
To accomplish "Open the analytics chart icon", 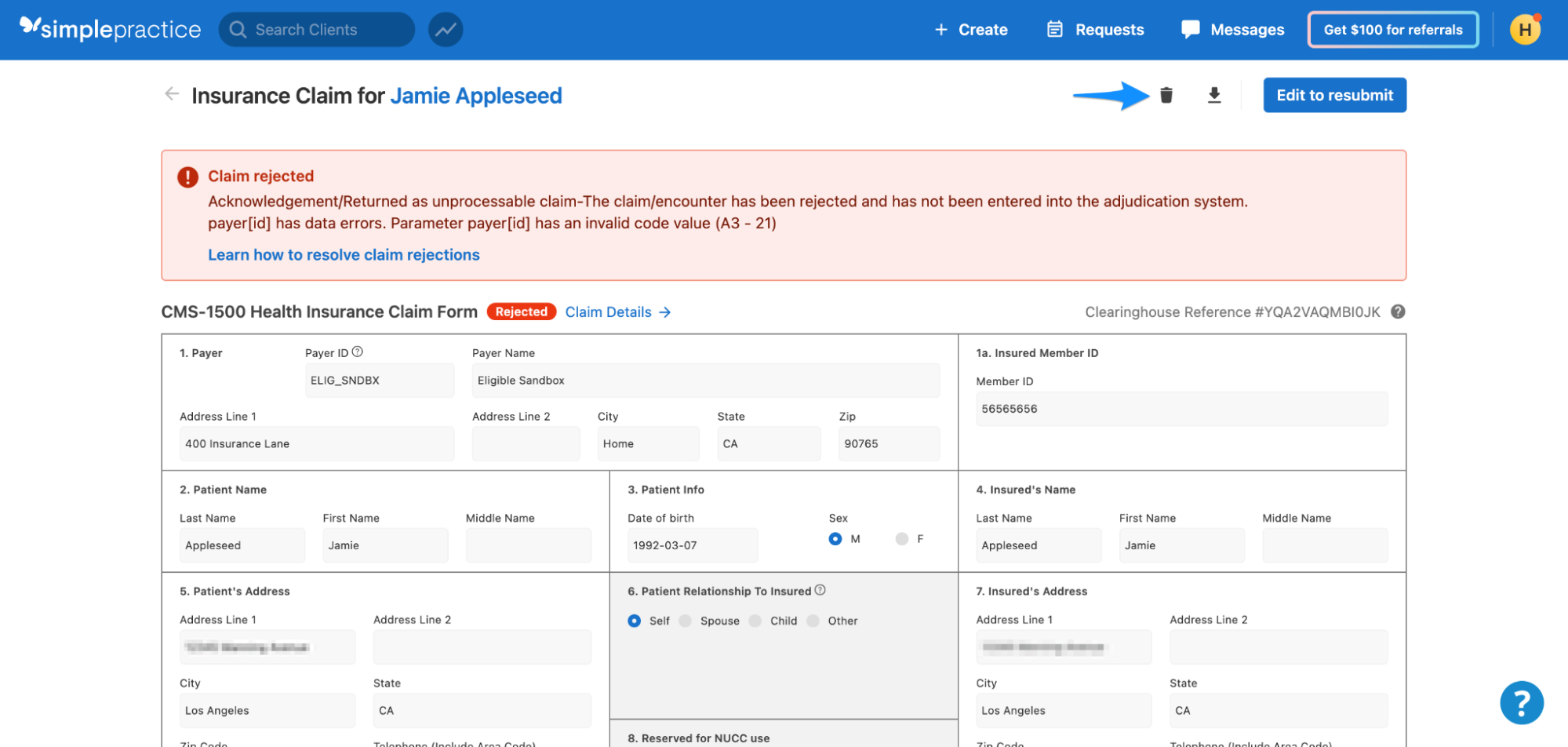I will point(446,30).
